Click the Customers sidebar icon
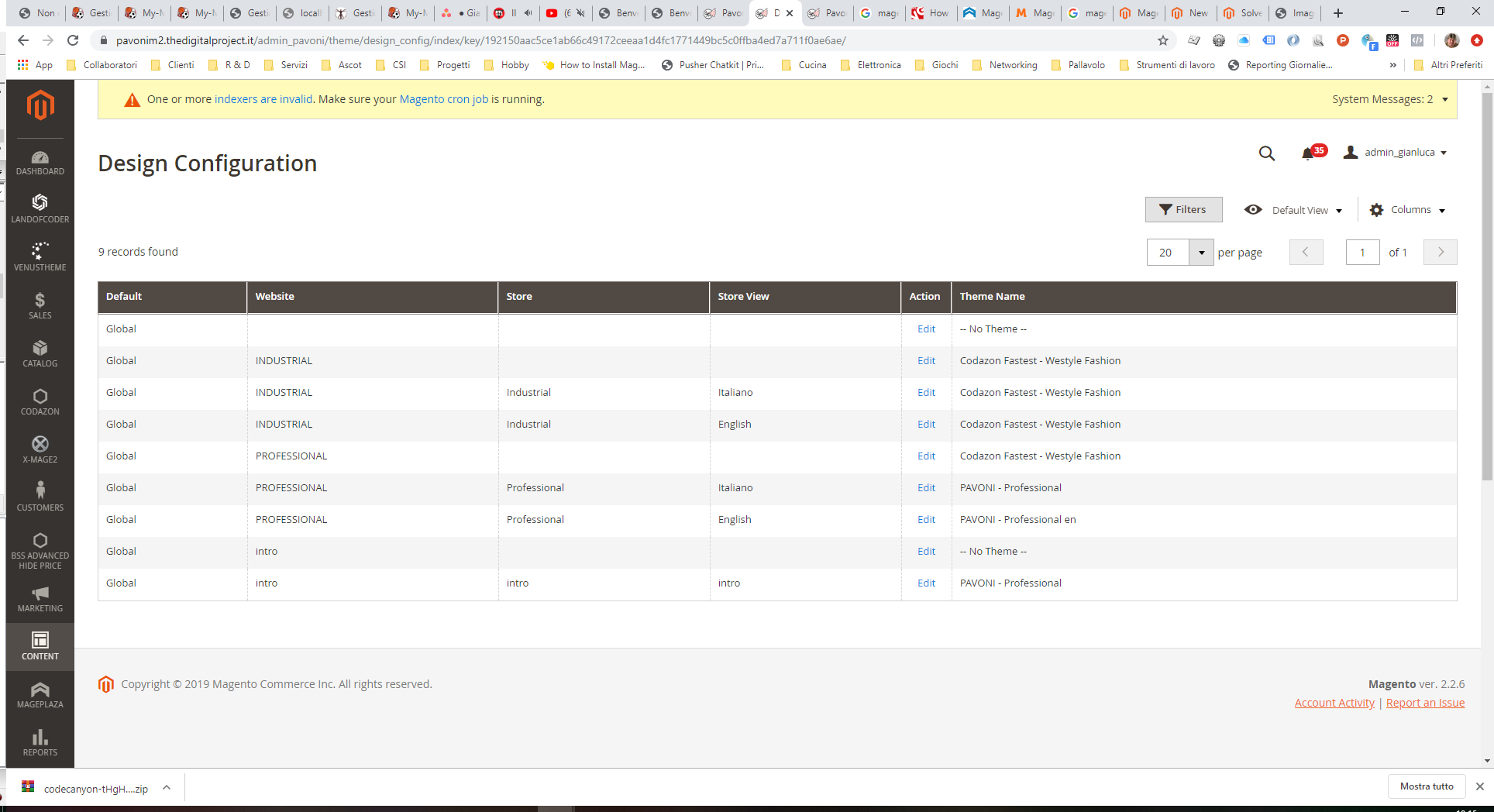This screenshot has width=1494, height=812. click(x=40, y=494)
